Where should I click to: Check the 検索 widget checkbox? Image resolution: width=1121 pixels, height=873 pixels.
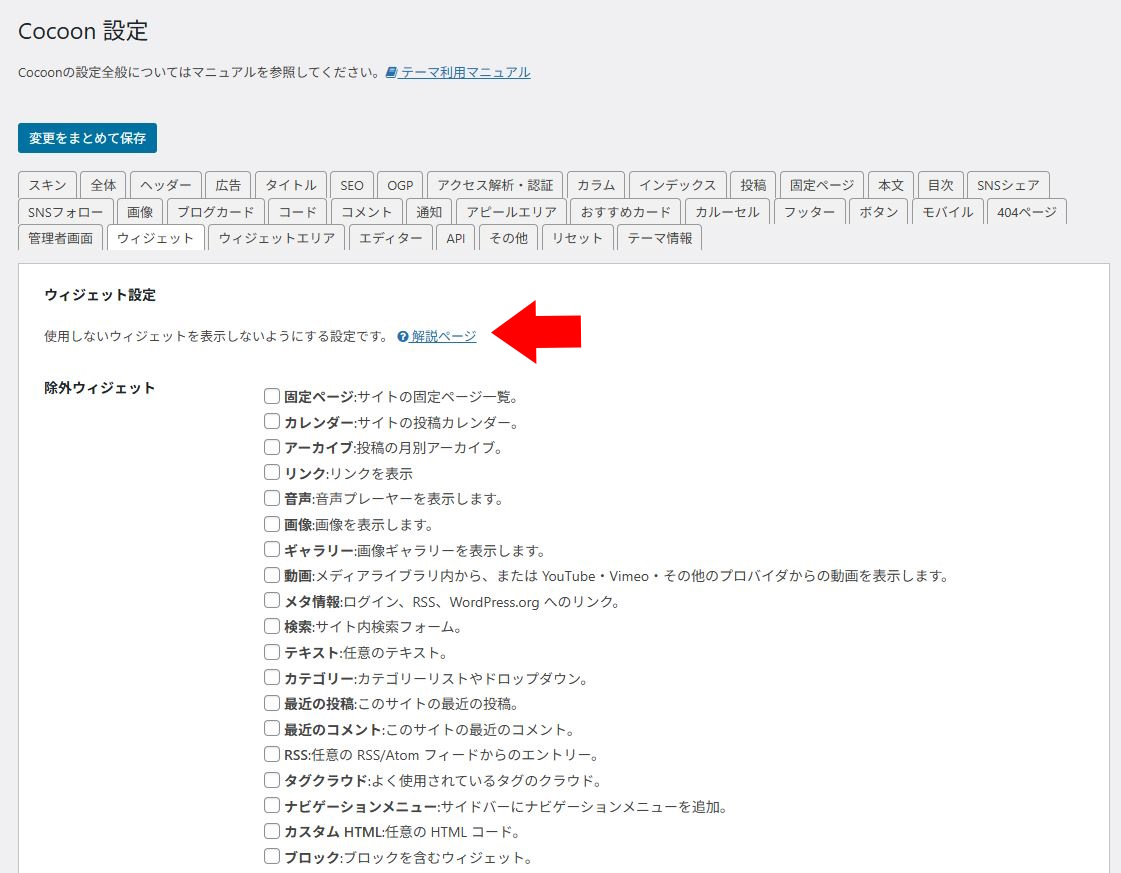point(272,626)
